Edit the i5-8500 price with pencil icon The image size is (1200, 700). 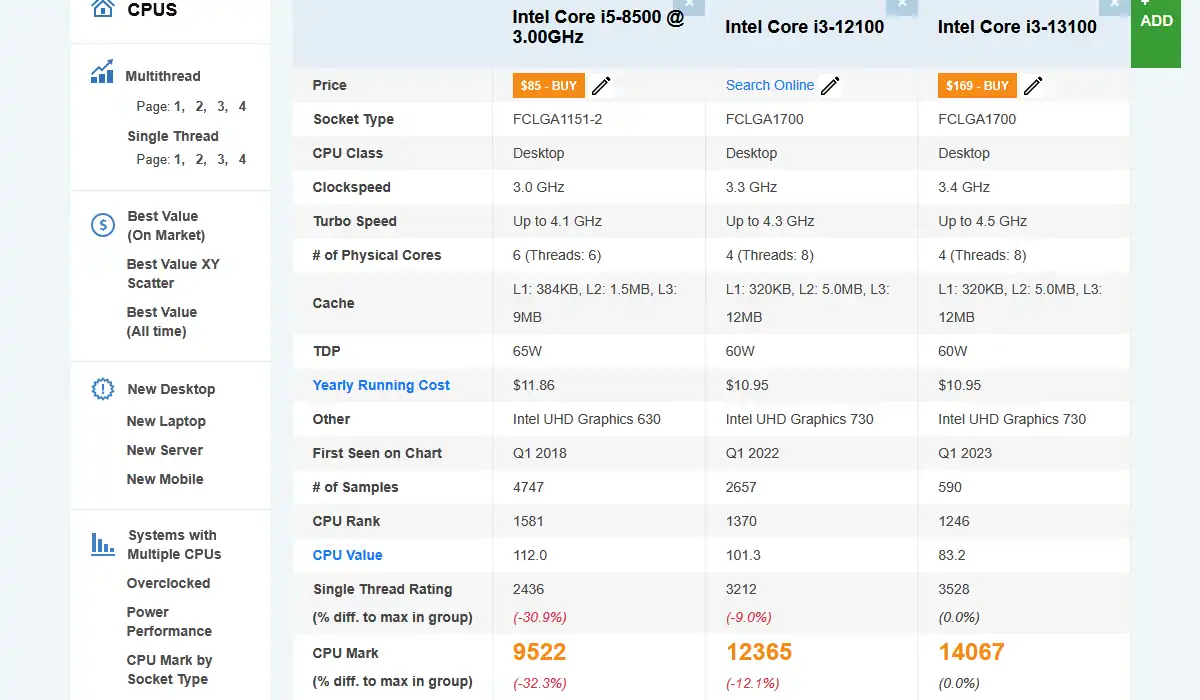pyautogui.click(x=601, y=86)
